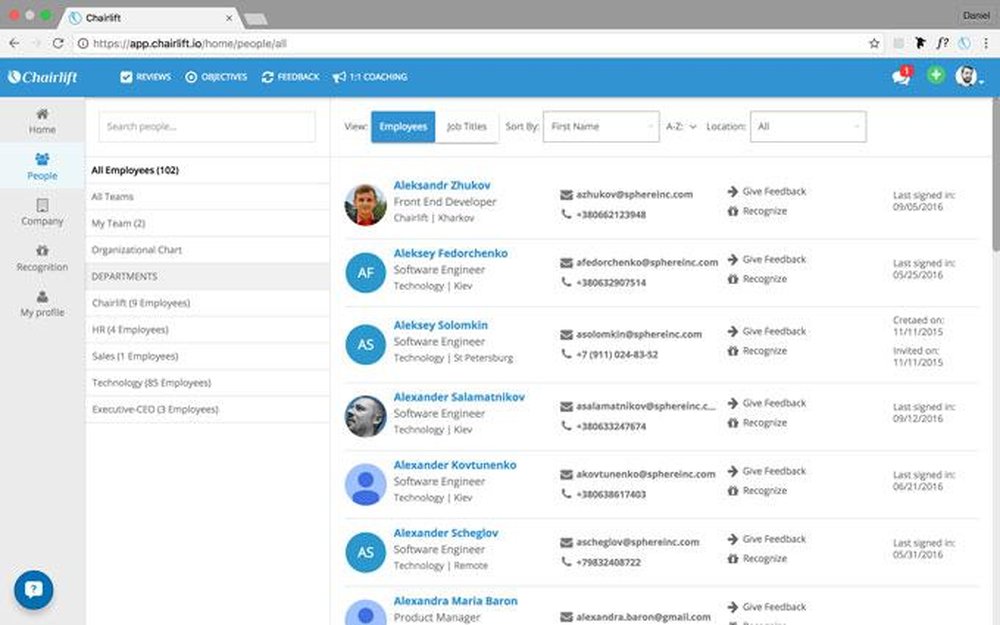Click email icon for Alexander Kovtunenko

click(566, 474)
